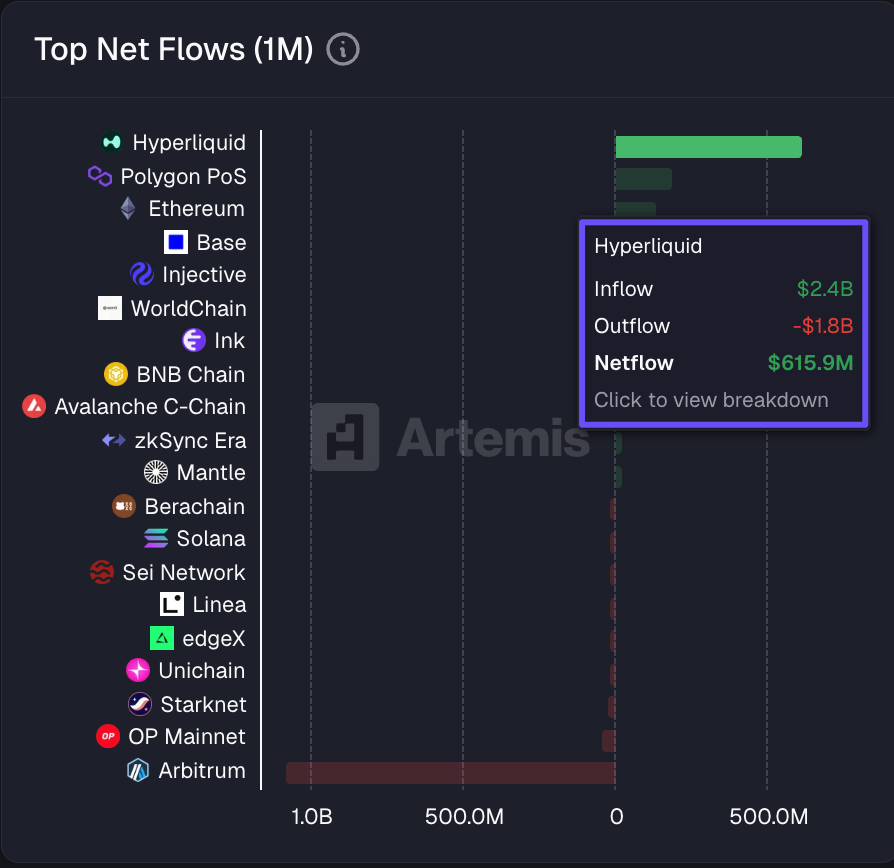Click the large red Arbitrum outflow bar
The height and width of the screenshot is (868, 894).
450,772
